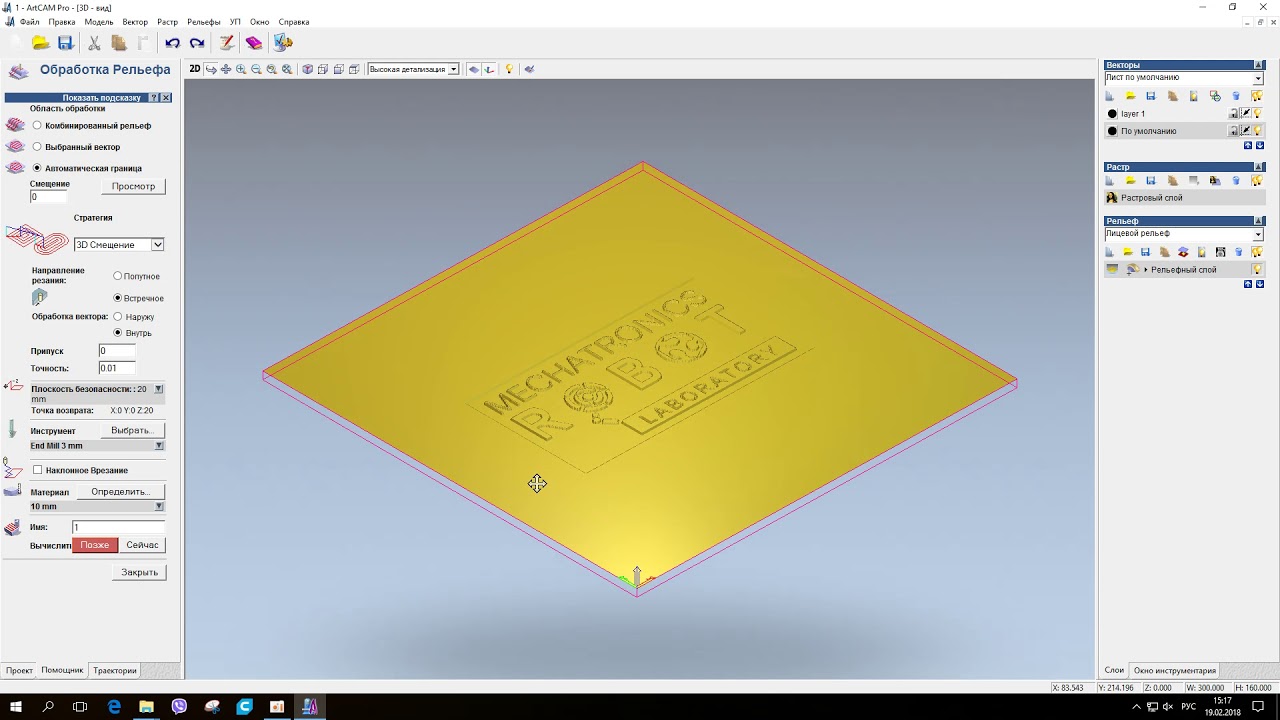Select Автоматическая граница option
The width and height of the screenshot is (1280, 720).
click(x=37, y=168)
